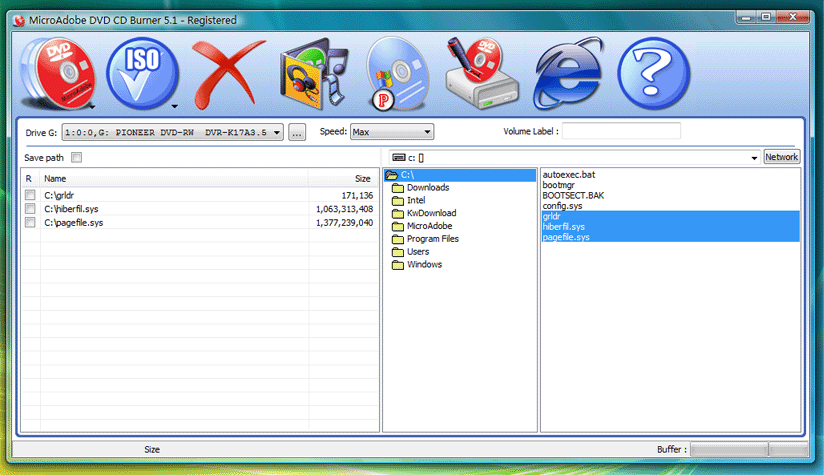This screenshot has width=824, height=475.
Task: Minimize the DVD CD Burner window
Action: (x=746, y=17)
